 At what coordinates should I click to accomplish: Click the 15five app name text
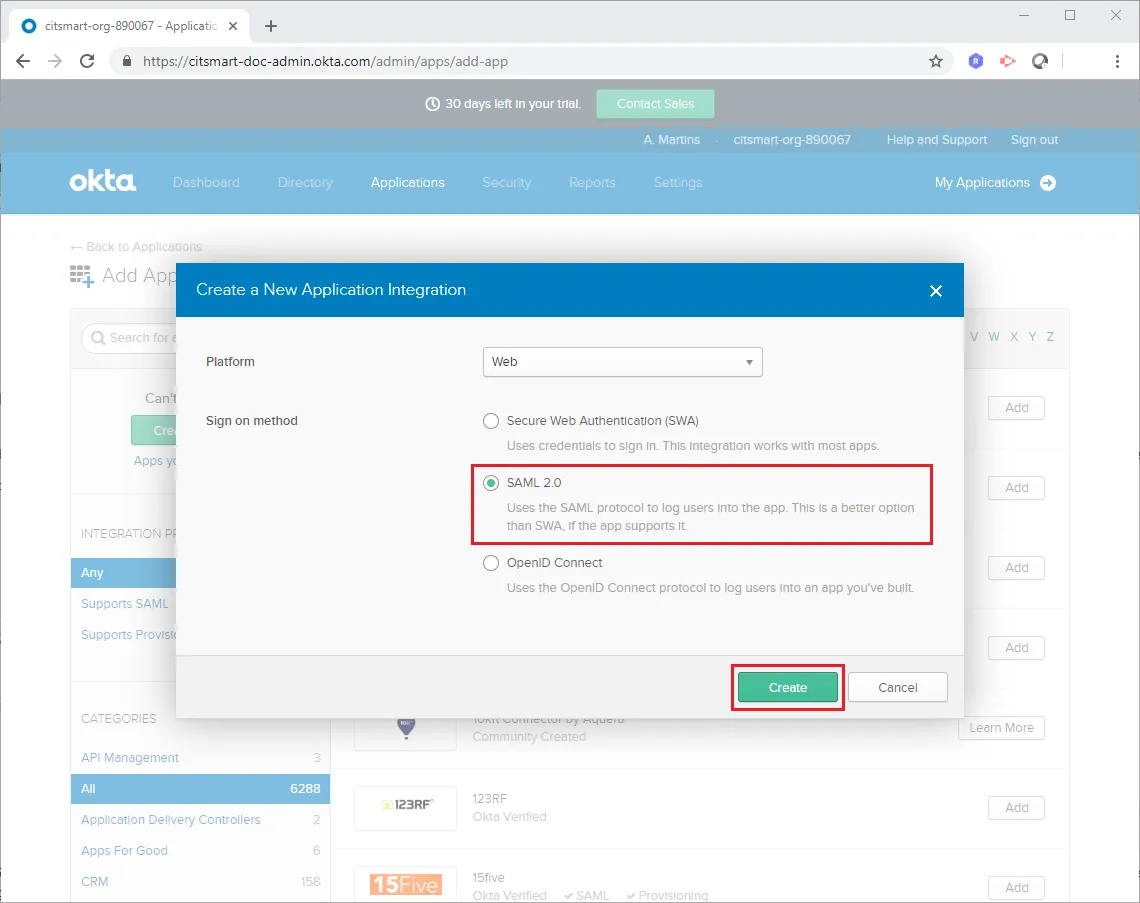click(x=488, y=878)
